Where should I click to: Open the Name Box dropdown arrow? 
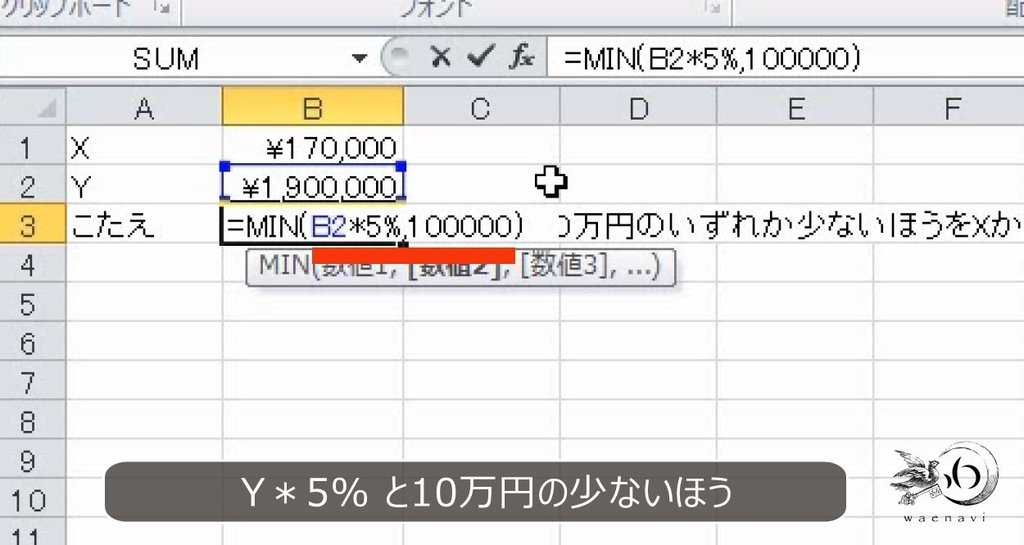click(x=359, y=59)
